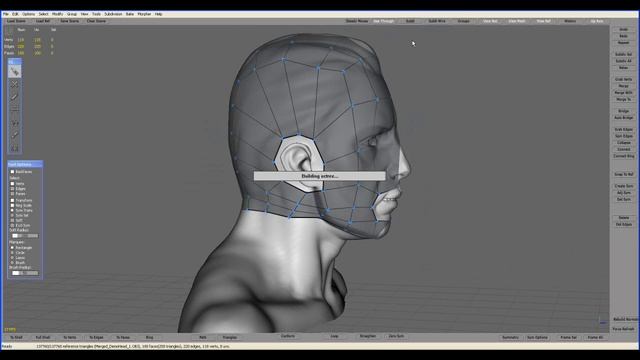Screen dimensions: 640x360
Task: Click the Auto Bridge button
Action: click(x=623, y=118)
